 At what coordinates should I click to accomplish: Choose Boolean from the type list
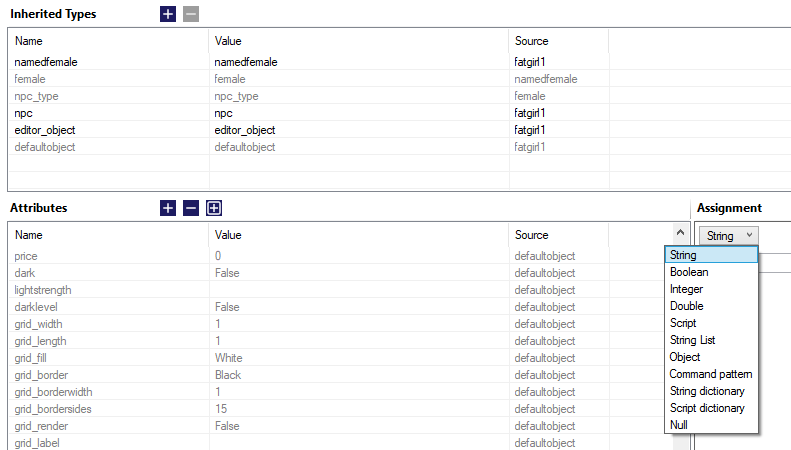[x=688, y=272]
